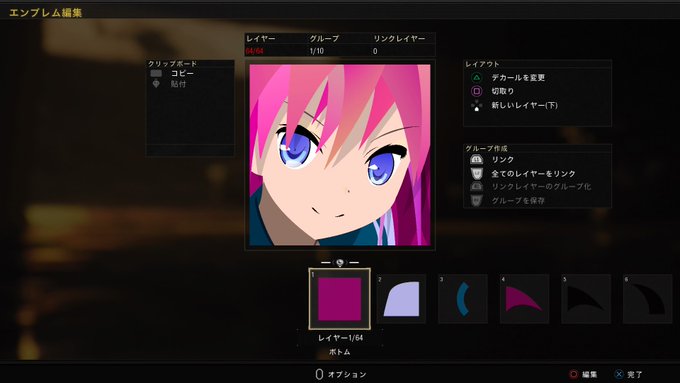Choose 全てのレイヤーをリンク in group menu
This screenshot has width=680, height=383.
click(x=533, y=173)
